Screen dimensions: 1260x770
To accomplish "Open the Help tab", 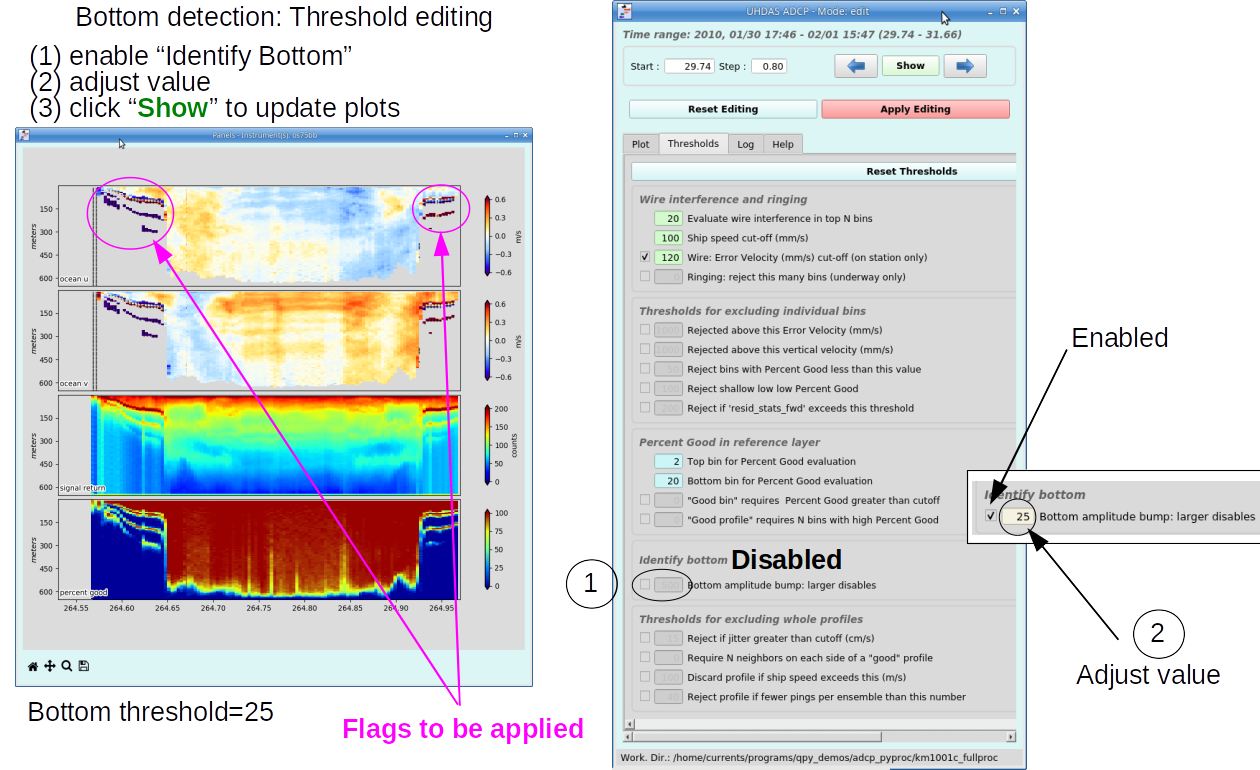I will pos(783,144).
